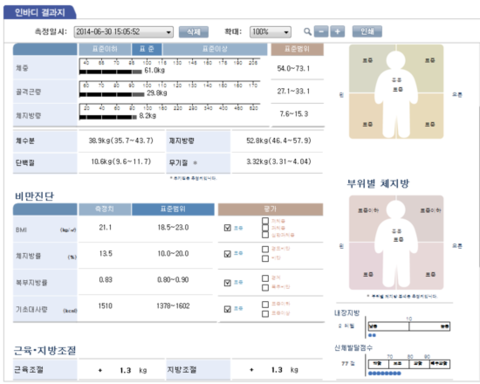Check the first unchecked BMI evaluation box

265,221
